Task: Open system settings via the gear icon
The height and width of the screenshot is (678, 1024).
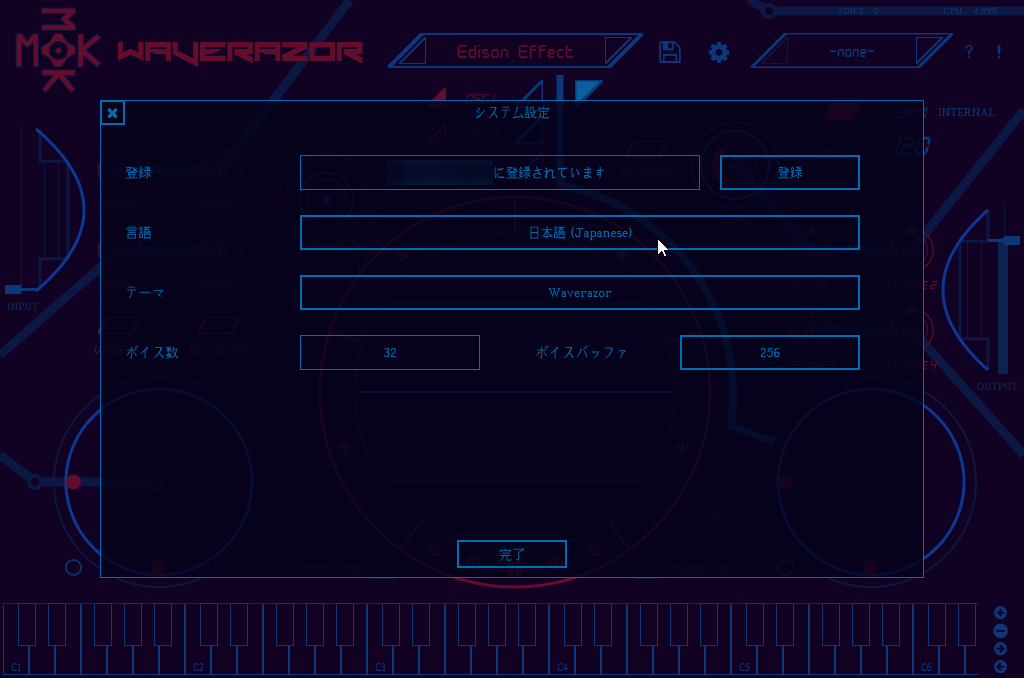Action: (718, 52)
